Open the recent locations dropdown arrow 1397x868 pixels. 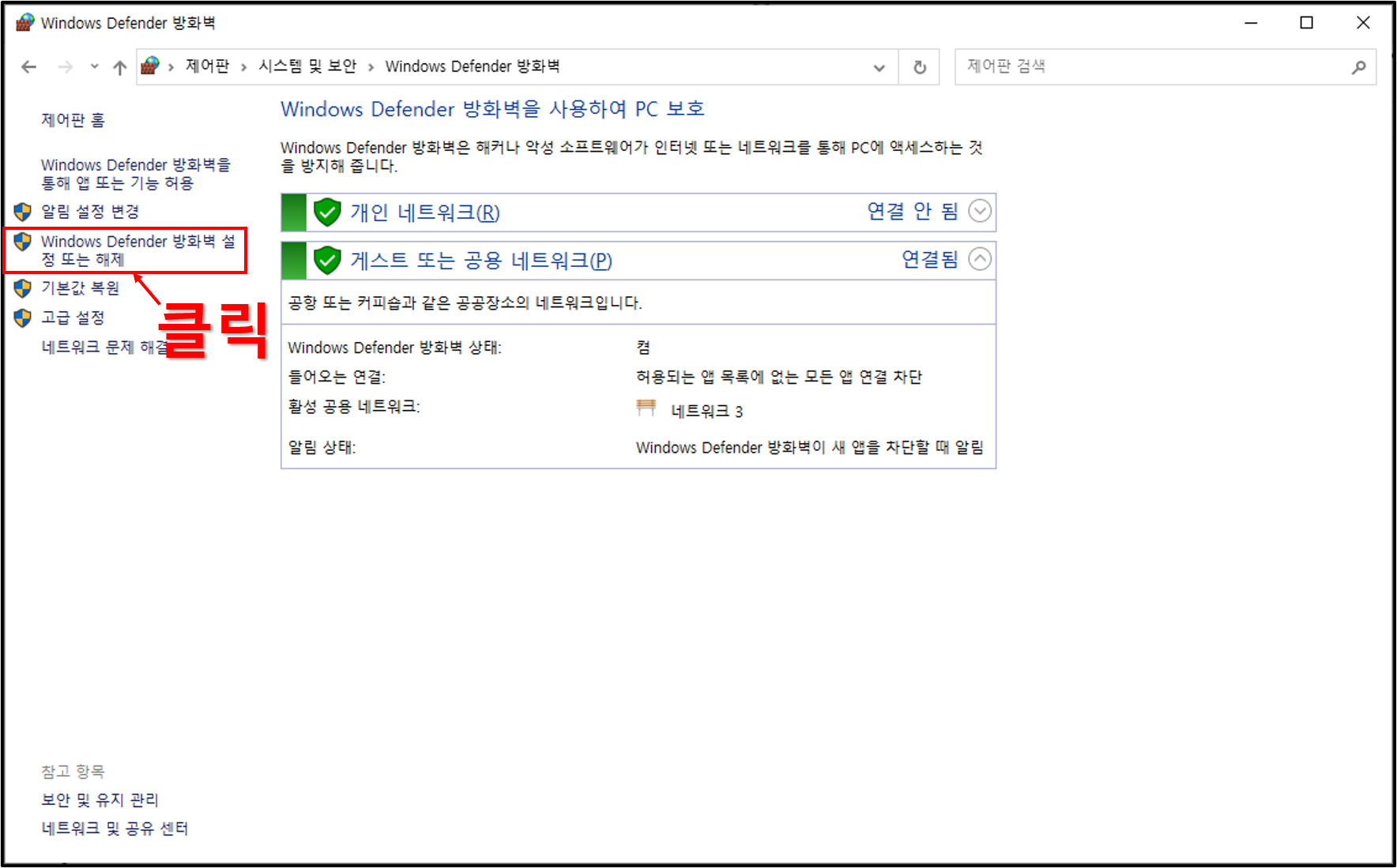coord(95,67)
